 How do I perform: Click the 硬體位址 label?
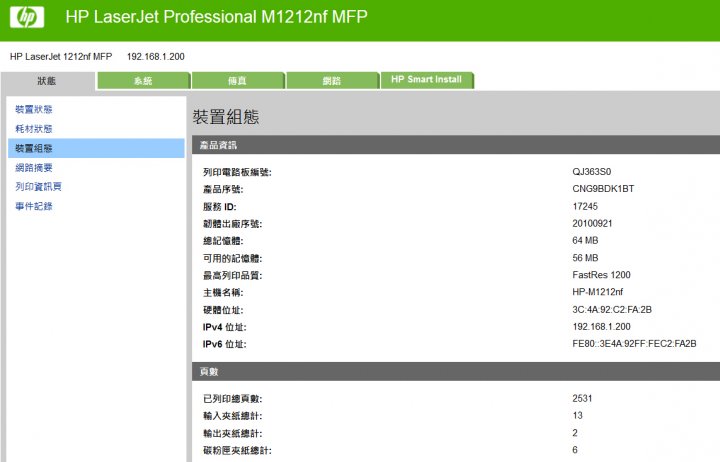(x=223, y=310)
